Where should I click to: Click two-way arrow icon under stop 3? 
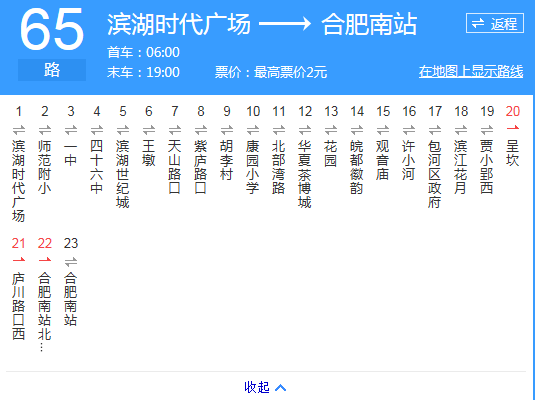[71, 130]
